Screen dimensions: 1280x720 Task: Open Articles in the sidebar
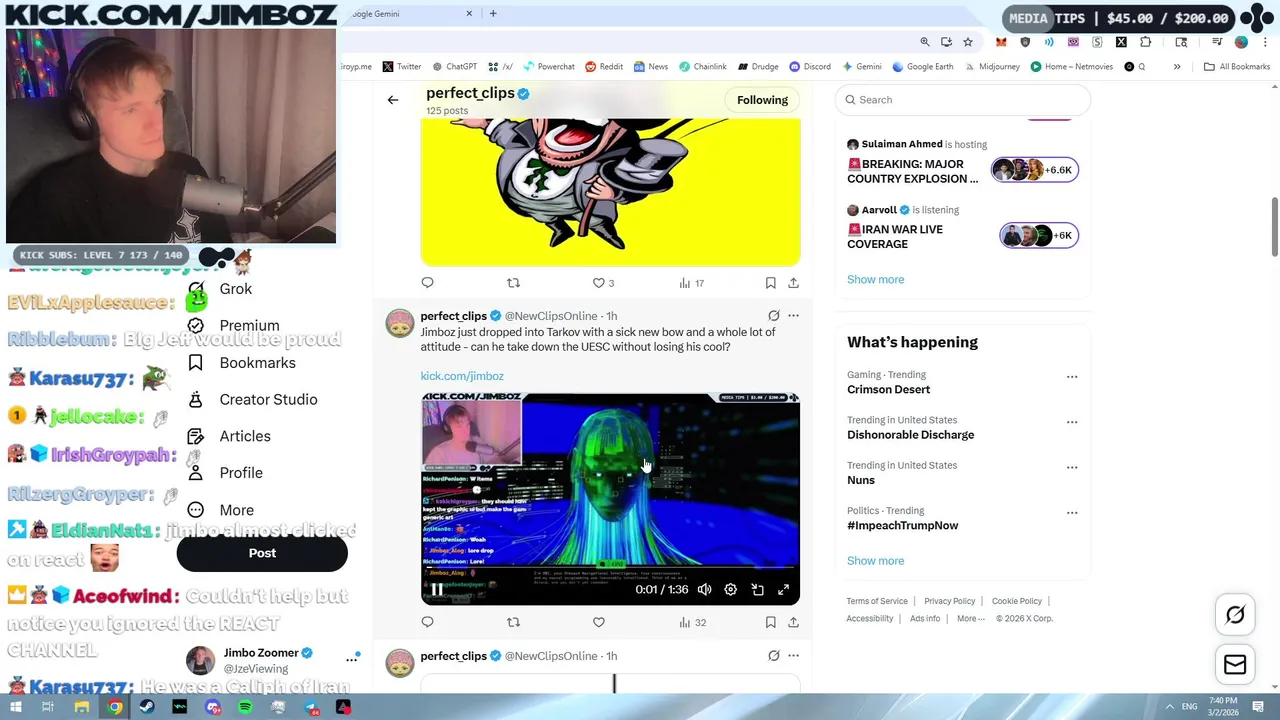point(229,436)
